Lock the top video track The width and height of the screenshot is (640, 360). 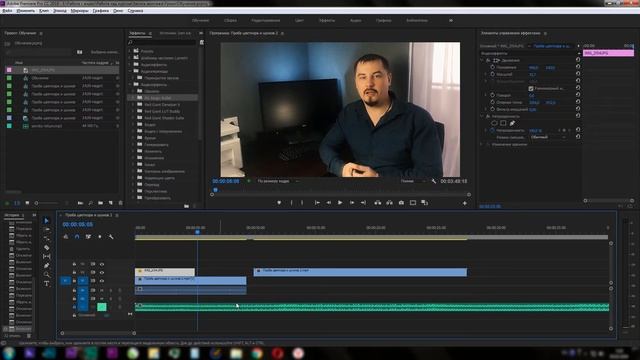click(x=74, y=264)
